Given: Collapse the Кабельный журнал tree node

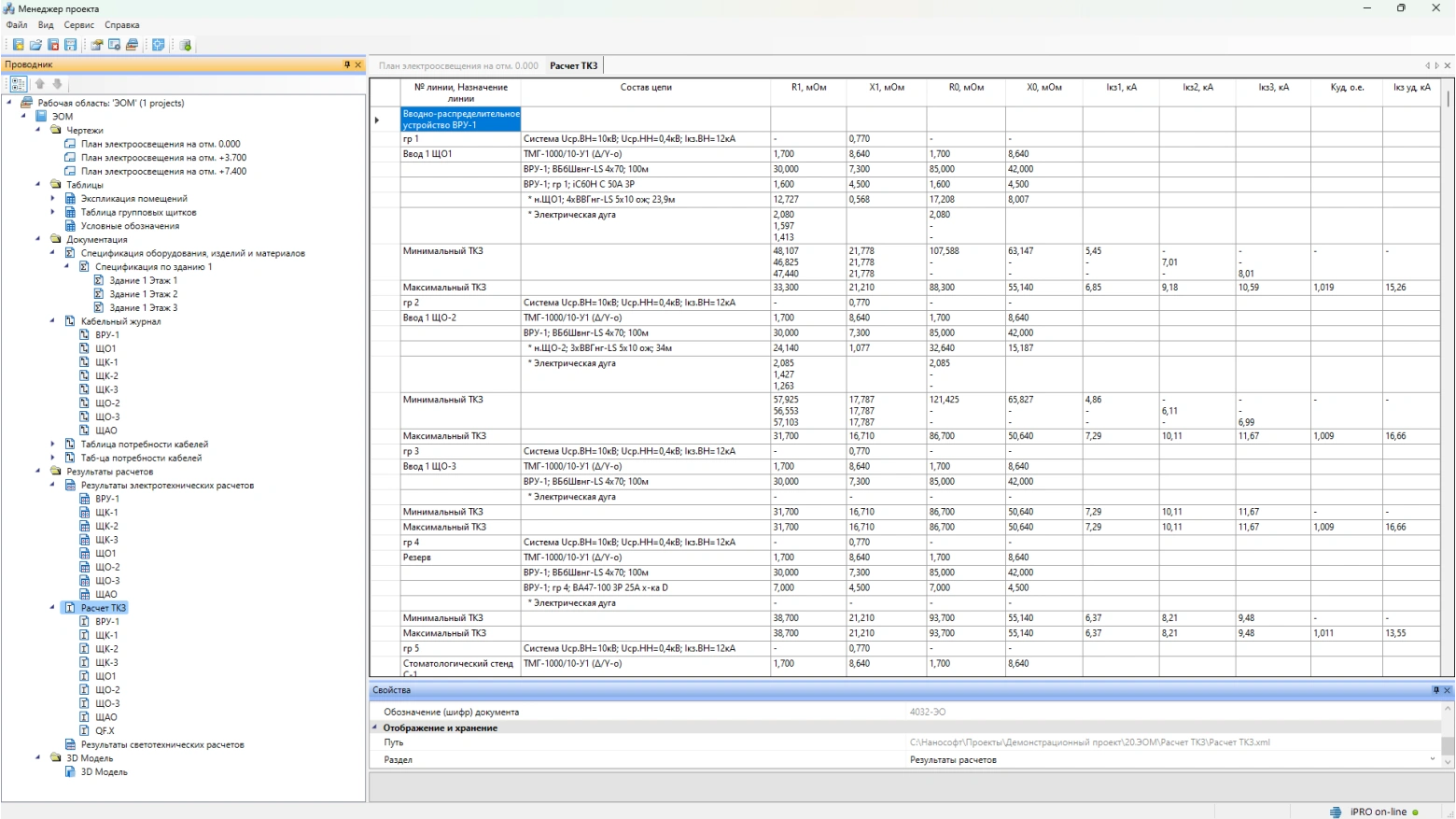Looking at the screenshot, I should (52, 321).
